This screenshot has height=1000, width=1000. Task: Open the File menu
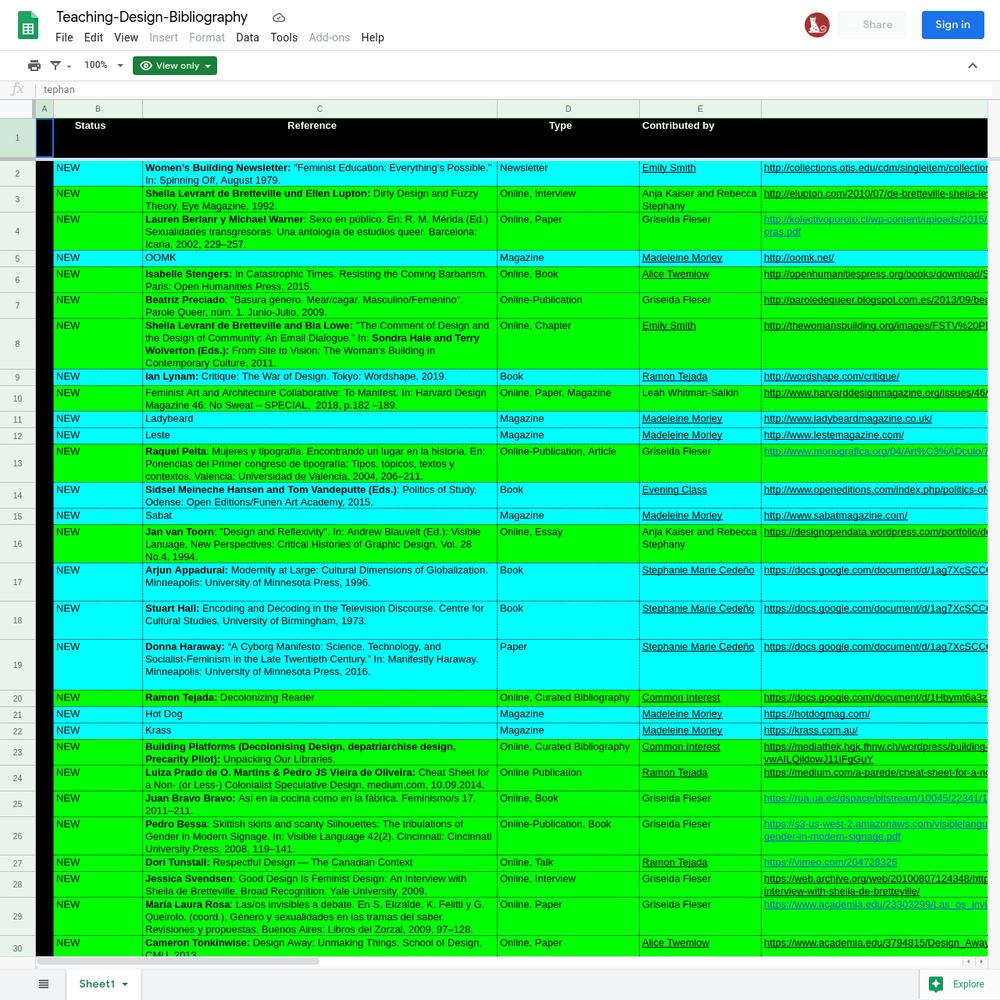(x=64, y=38)
